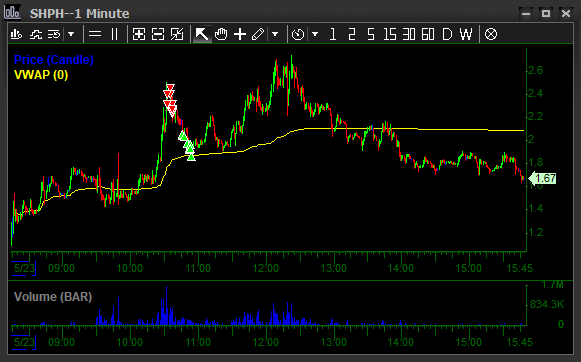This screenshot has width=581, height=362.
Task: Switch to 15 minute timeframe
Action: (390, 34)
